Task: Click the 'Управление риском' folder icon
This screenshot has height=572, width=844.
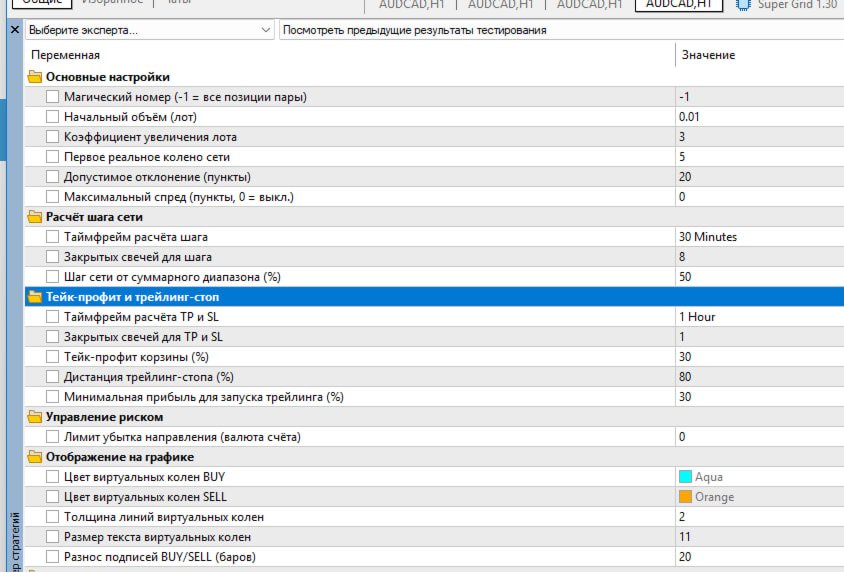Action: tap(34, 417)
